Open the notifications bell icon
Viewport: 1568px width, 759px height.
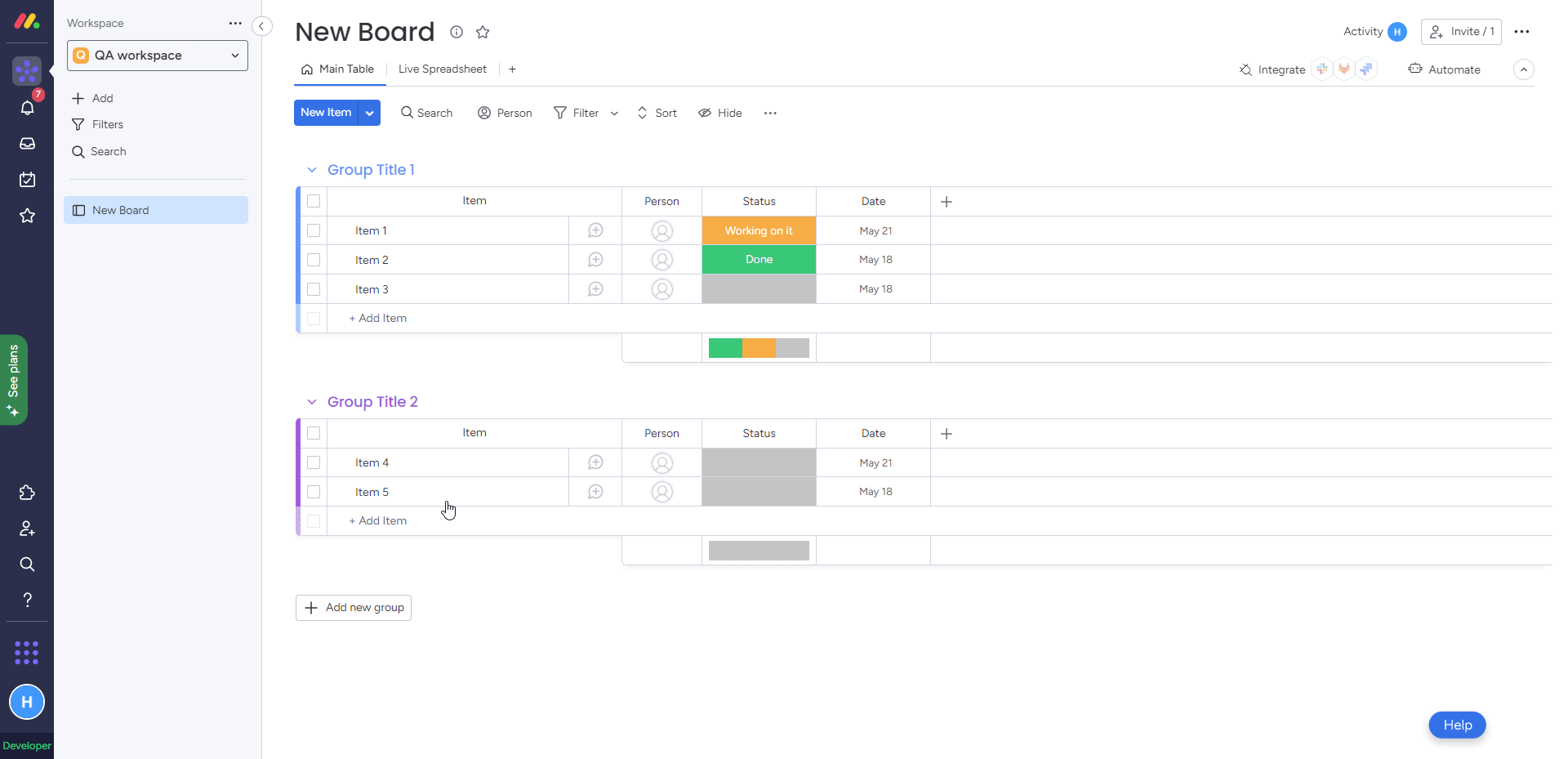click(27, 108)
